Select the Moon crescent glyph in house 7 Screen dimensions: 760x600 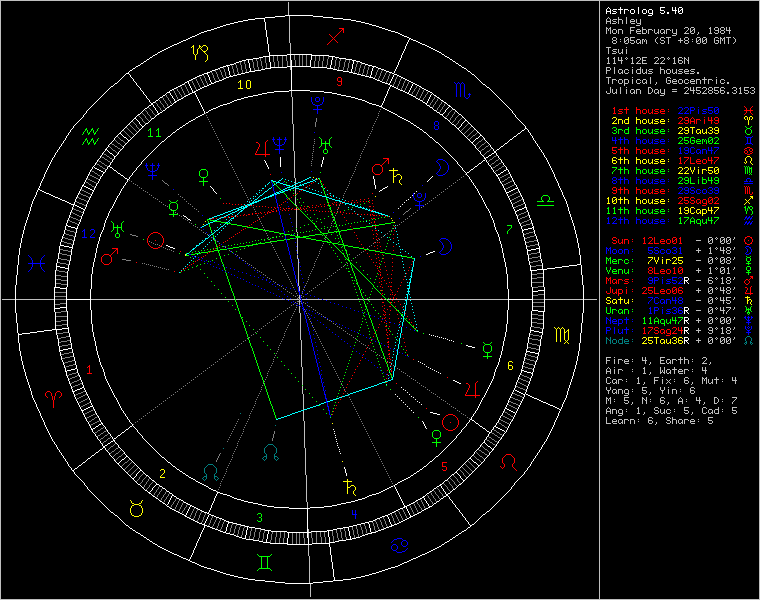pyautogui.click(x=444, y=246)
